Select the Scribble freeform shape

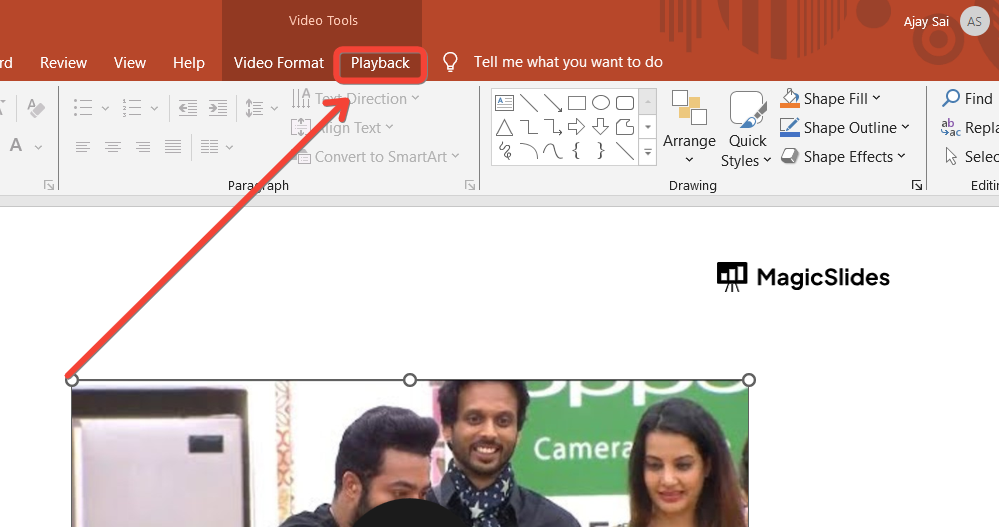[x=505, y=151]
